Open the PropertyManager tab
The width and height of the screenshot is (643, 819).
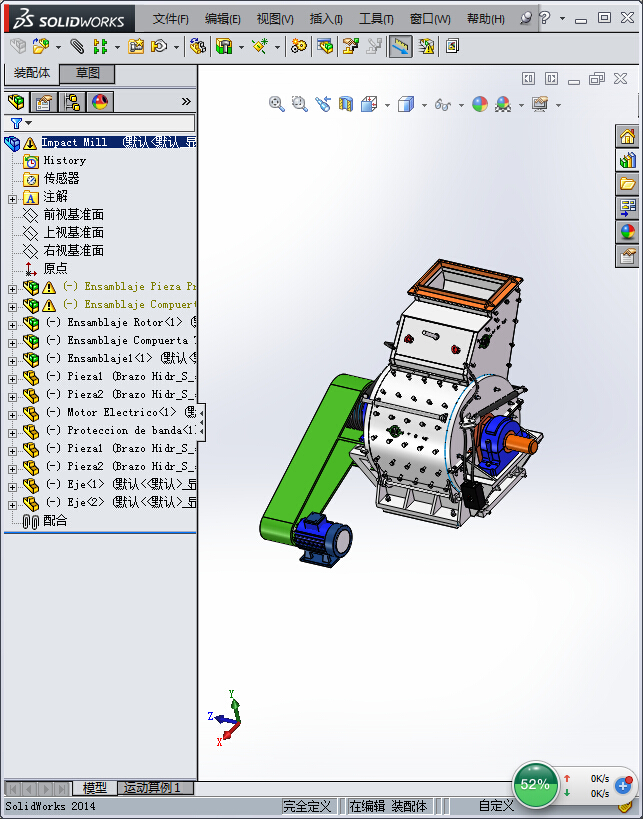[44, 101]
